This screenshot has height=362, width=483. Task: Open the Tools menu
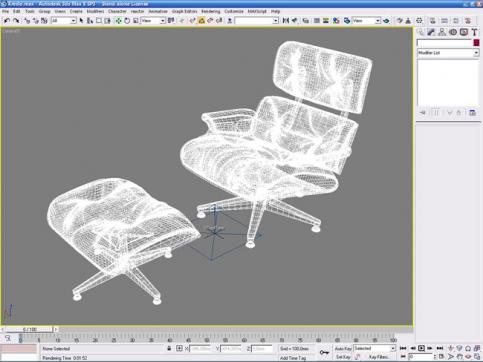(30, 11)
